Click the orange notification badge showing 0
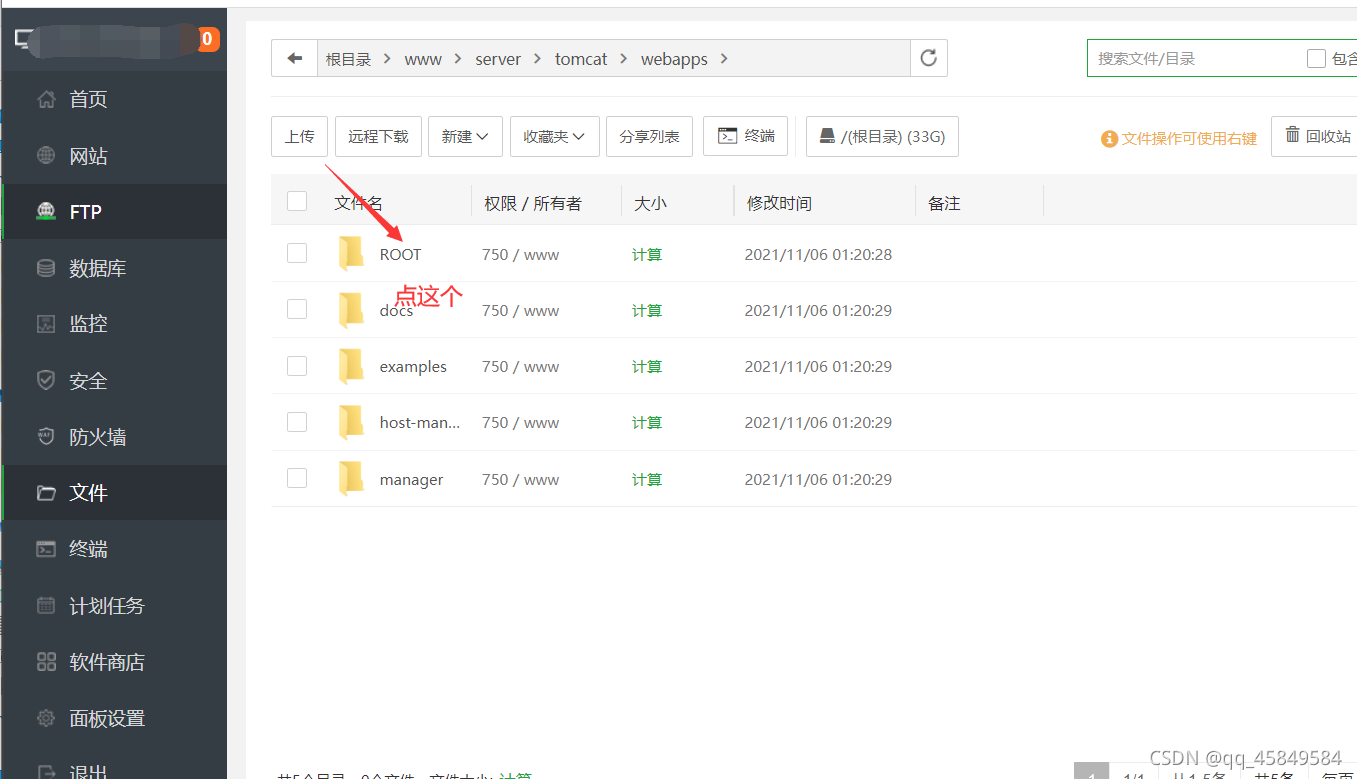Image resolution: width=1357 pixels, height=779 pixels. pyautogui.click(x=208, y=39)
